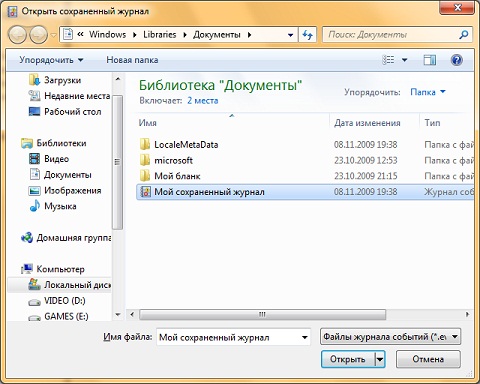This screenshot has width=480, height=384.
Task: Click the Открыть button
Action: click(x=348, y=359)
